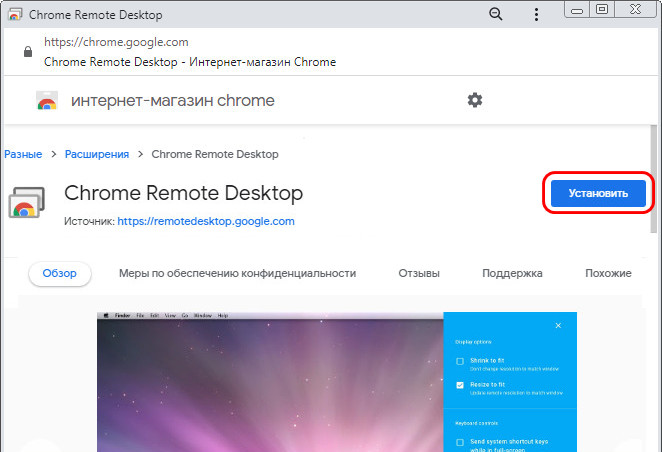Screen dimensions: 662x452
Task: Switch to the Отзывы tab
Action: click(419, 273)
